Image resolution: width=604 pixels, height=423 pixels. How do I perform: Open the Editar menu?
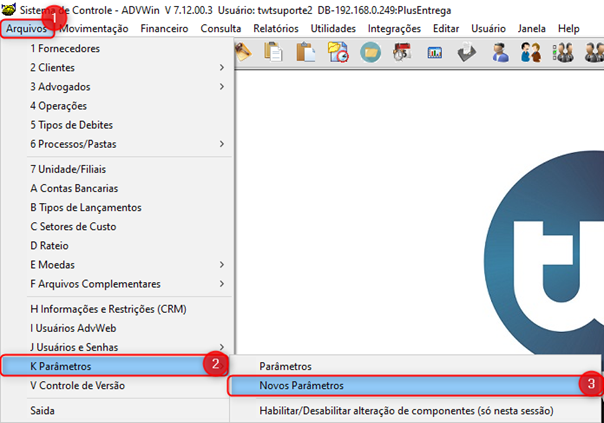[x=446, y=29]
